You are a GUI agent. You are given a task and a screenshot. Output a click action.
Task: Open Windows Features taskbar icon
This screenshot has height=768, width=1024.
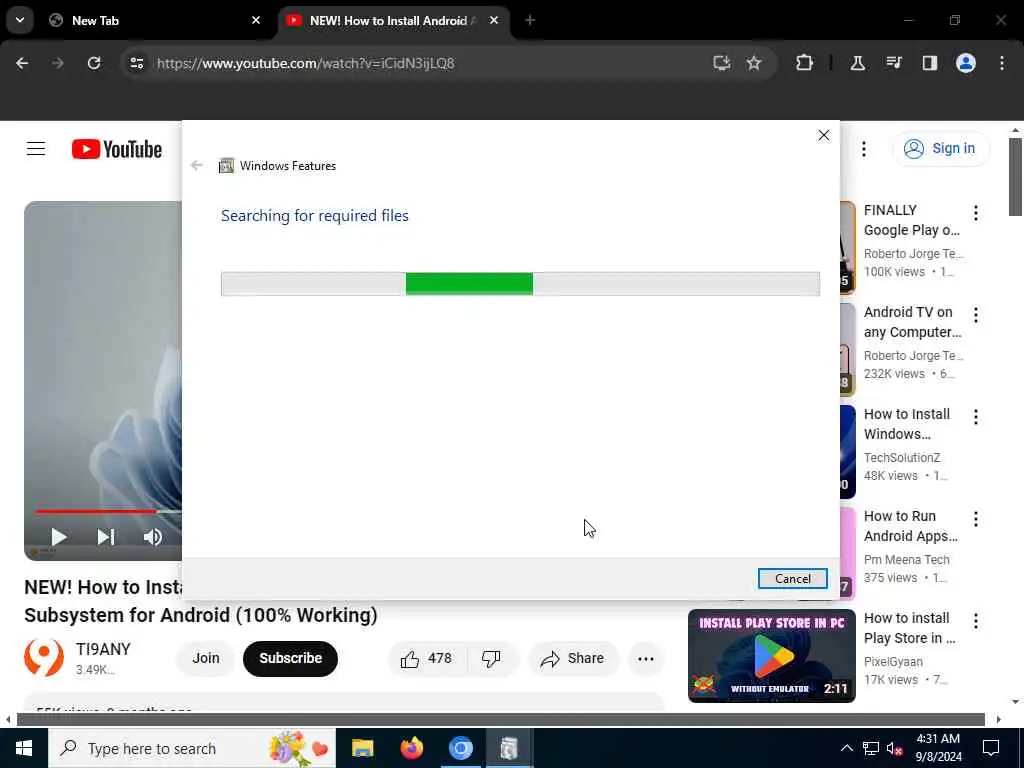509,748
